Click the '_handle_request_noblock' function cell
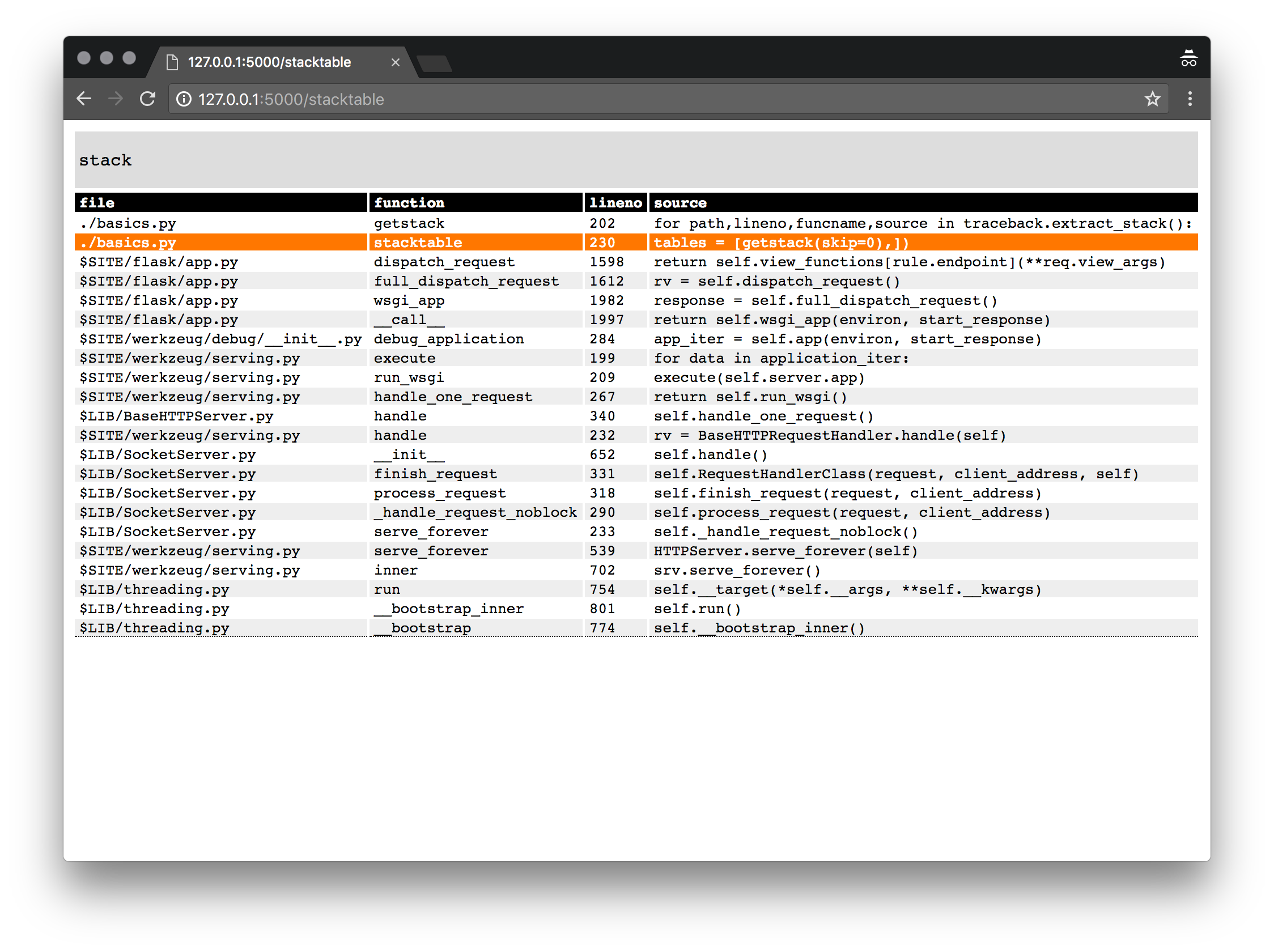This screenshot has width=1274, height=952. [x=475, y=513]
